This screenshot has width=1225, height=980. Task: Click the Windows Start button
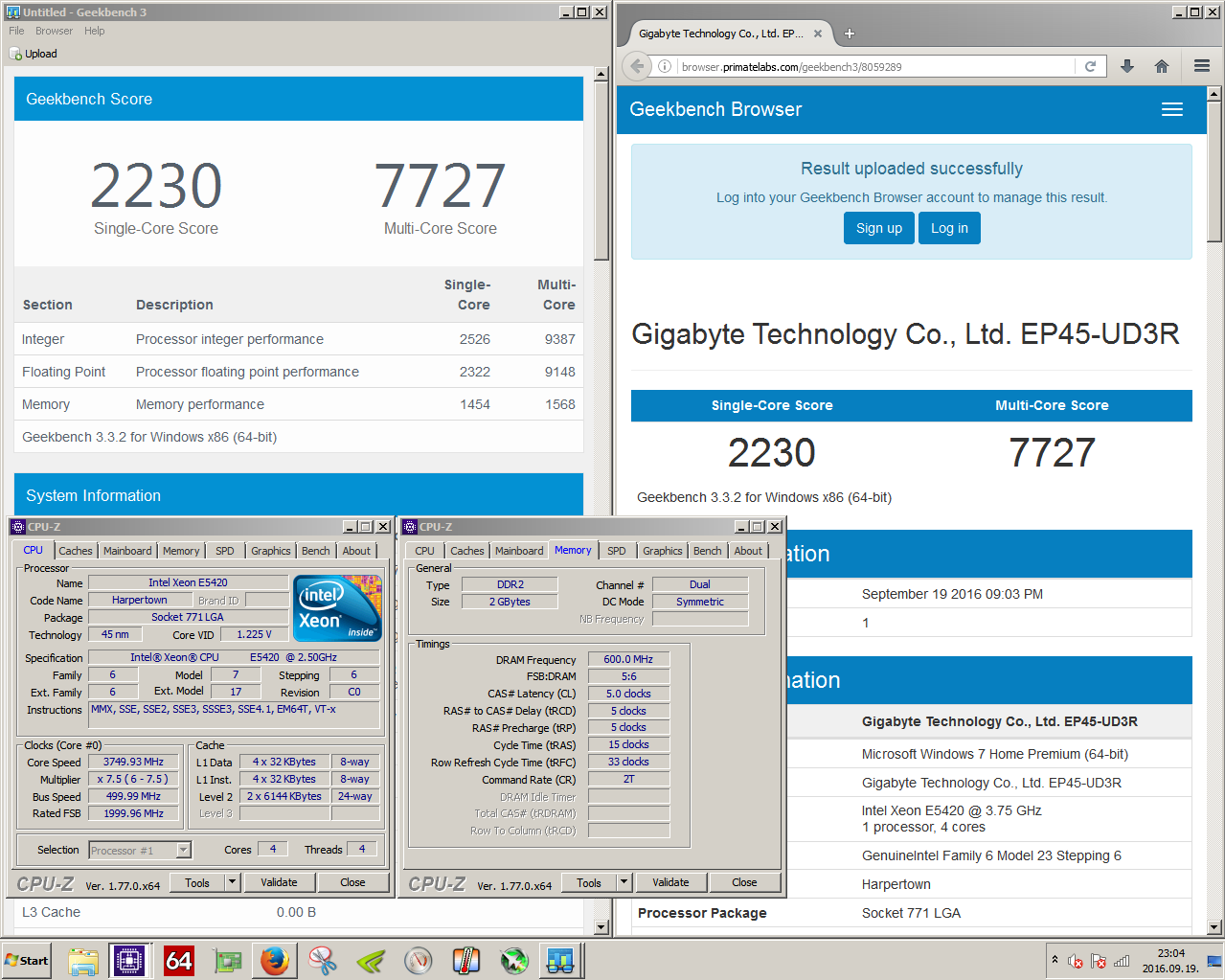(27, 960)
